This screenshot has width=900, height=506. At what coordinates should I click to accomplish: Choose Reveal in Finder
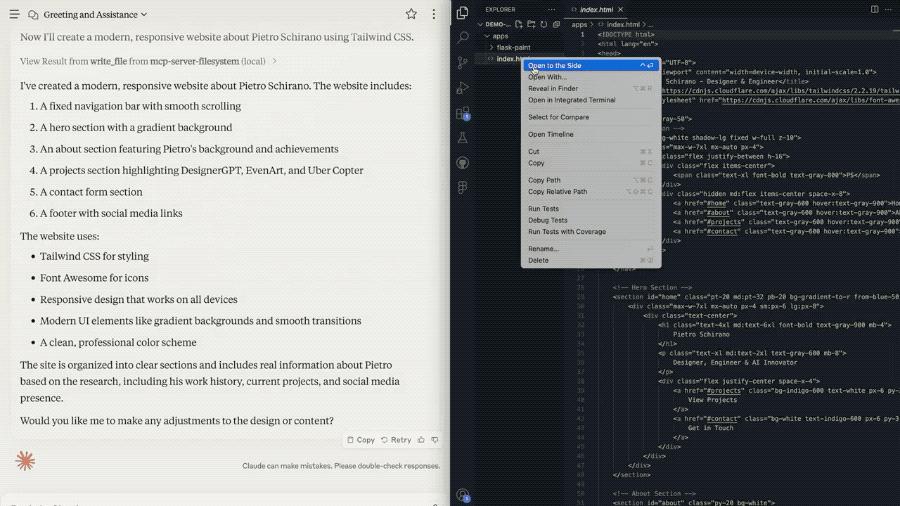click(x=591, y=88)
